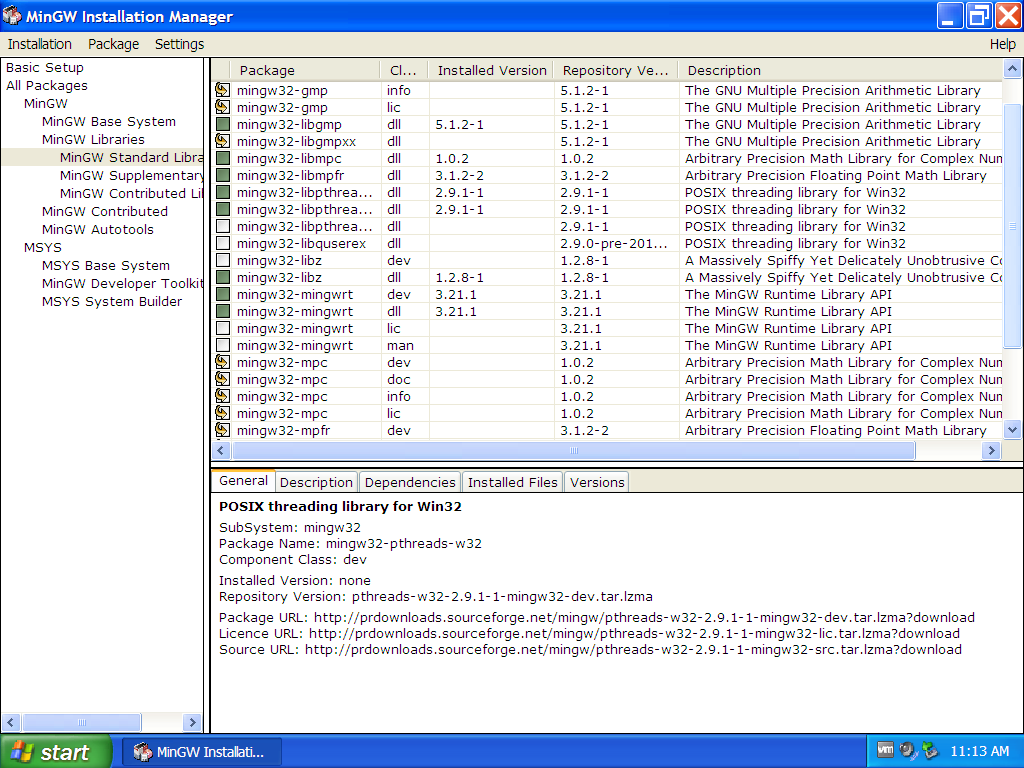Select MinGW Autotools in the tree
The height and width of the screenshot is (768, 1024).
(x=98, y=229)
